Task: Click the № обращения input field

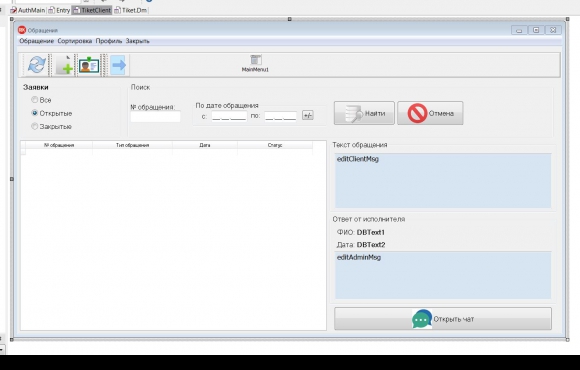Action: tap(155, 117)
